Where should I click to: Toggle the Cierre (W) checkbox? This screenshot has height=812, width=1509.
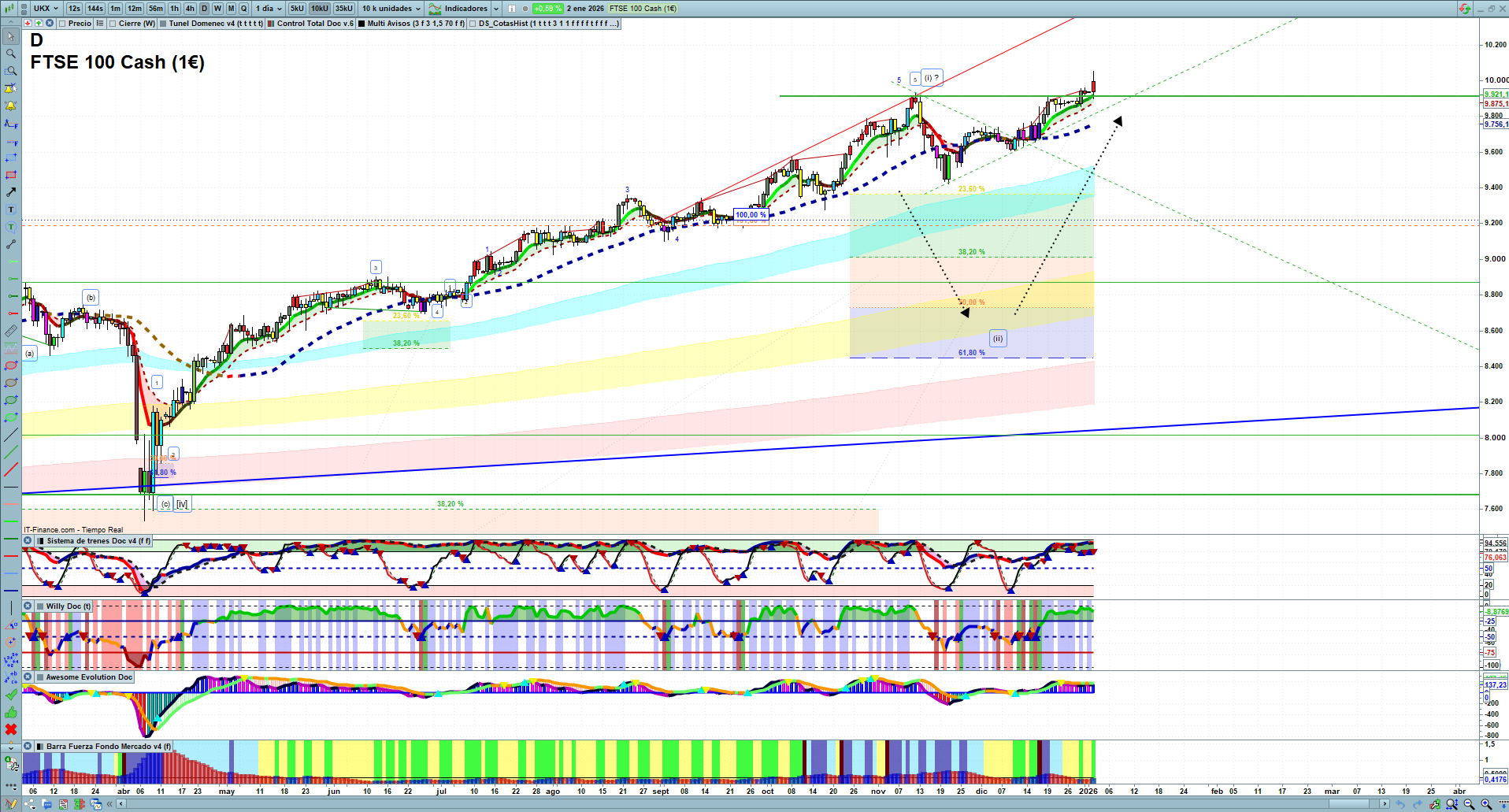(113, 24)
